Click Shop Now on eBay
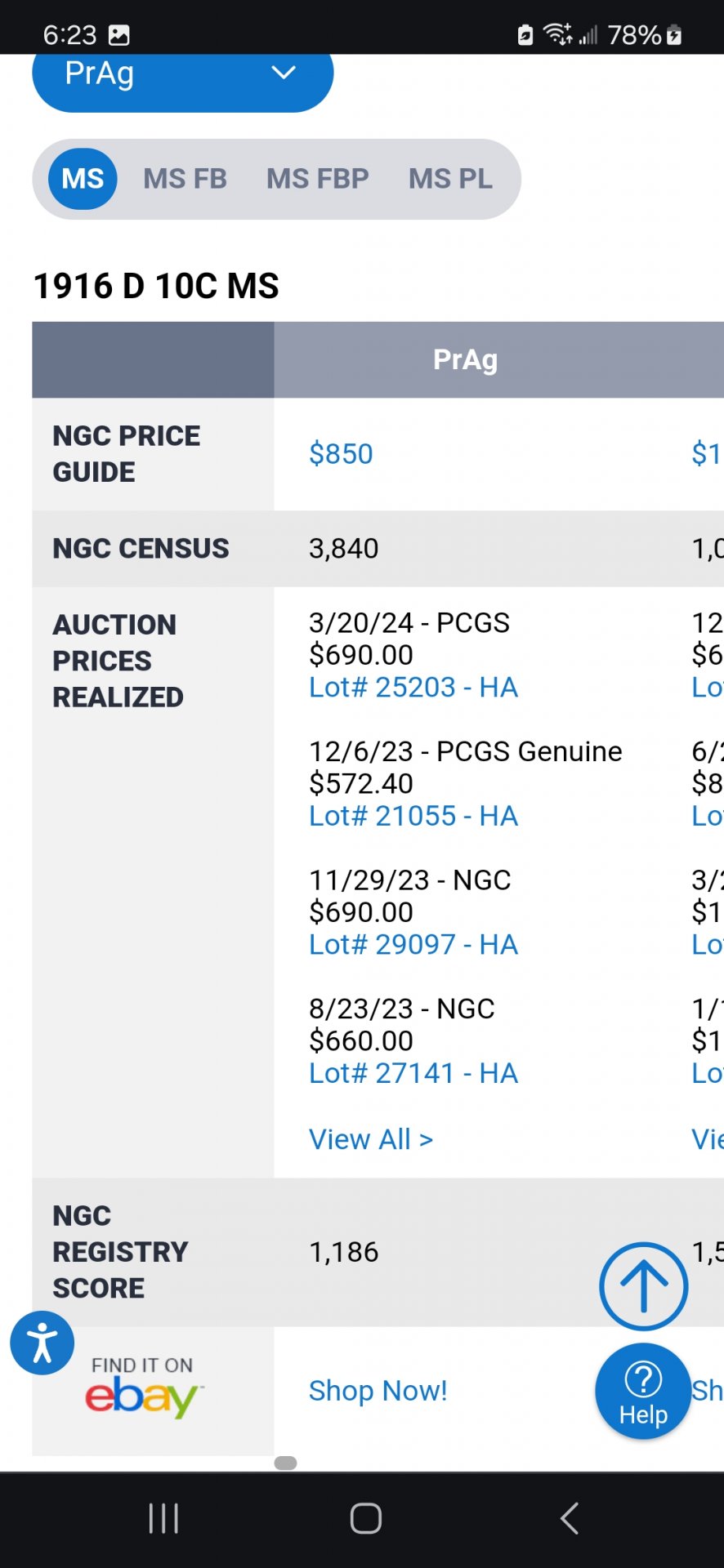 click(x=378, y=1391)
